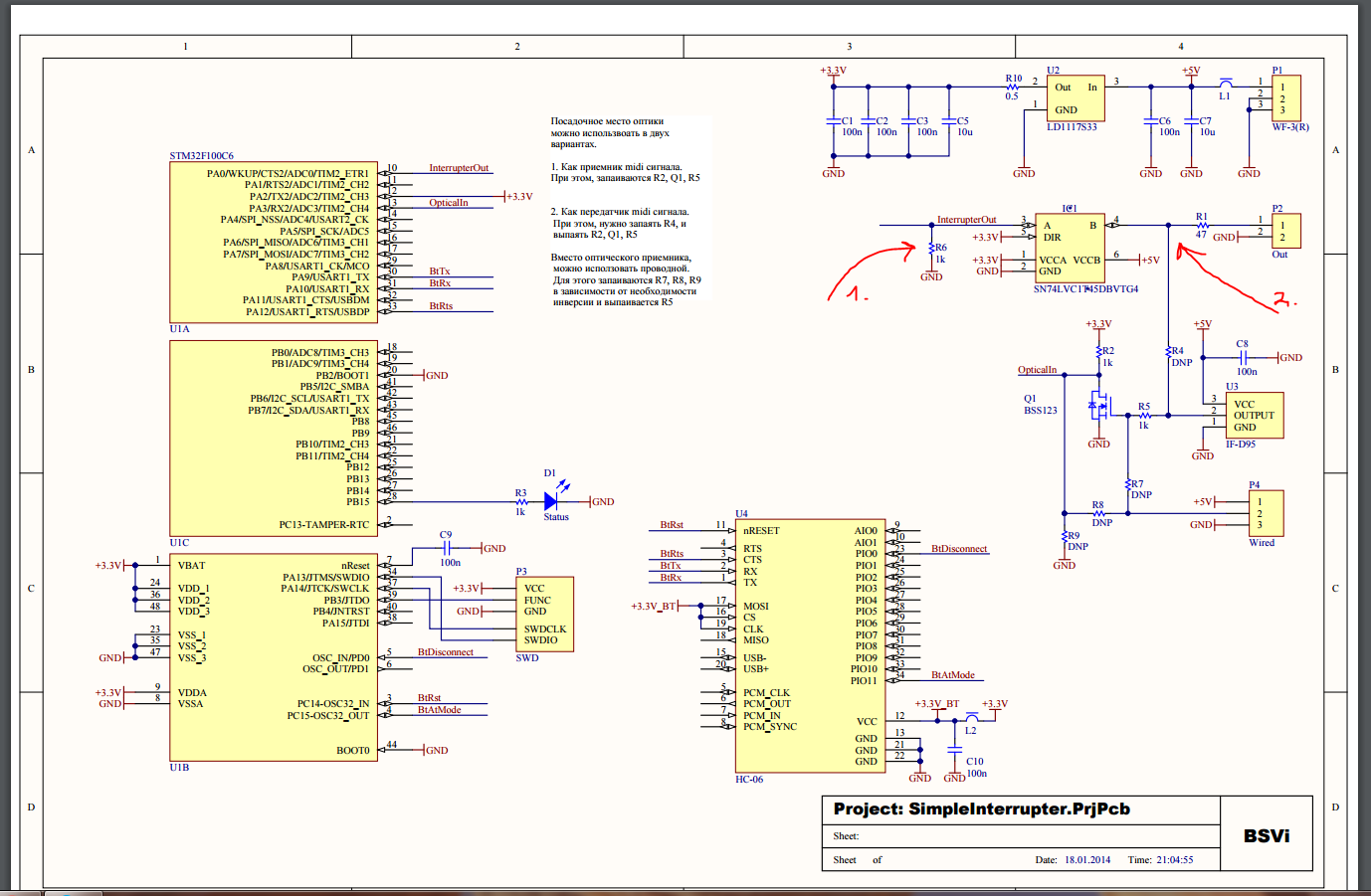The image size is (1371, 896).
Task: Select the L2 inductor beside HC-06
Action: click(x=971, y=717)
